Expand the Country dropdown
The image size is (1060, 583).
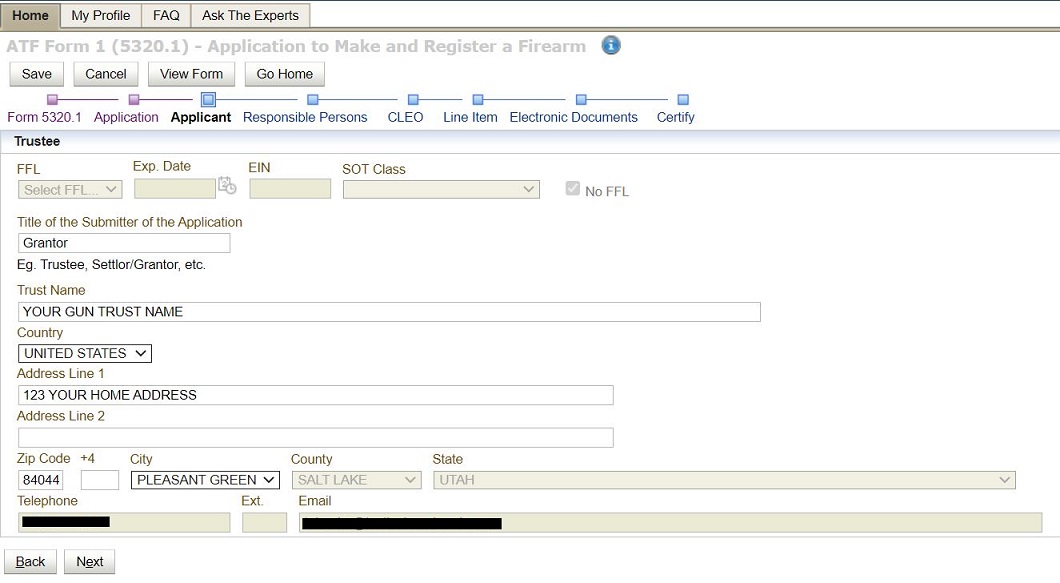click(x=84, y=353)
